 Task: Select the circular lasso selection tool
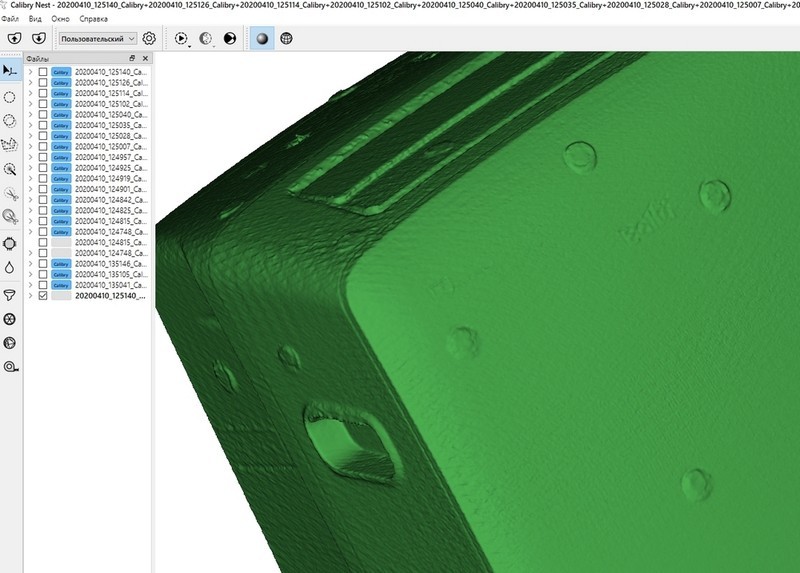click(10, 97)
